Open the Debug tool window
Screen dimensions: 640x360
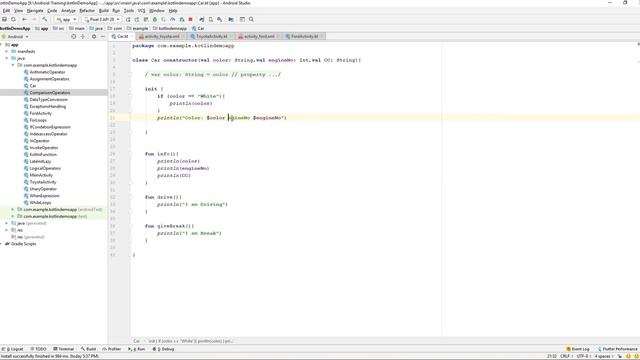(163, 349)
